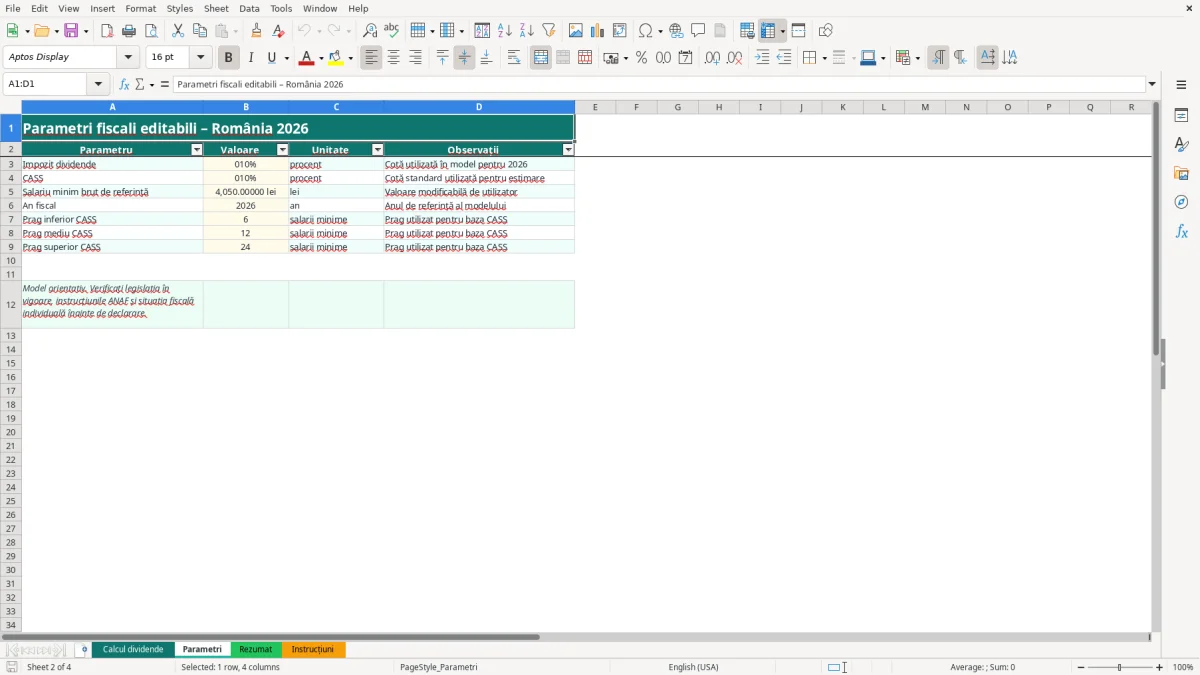Screen dimensions: 1200x675
Task: Open font color dropdown arrow
Action: tap(322, 58)
